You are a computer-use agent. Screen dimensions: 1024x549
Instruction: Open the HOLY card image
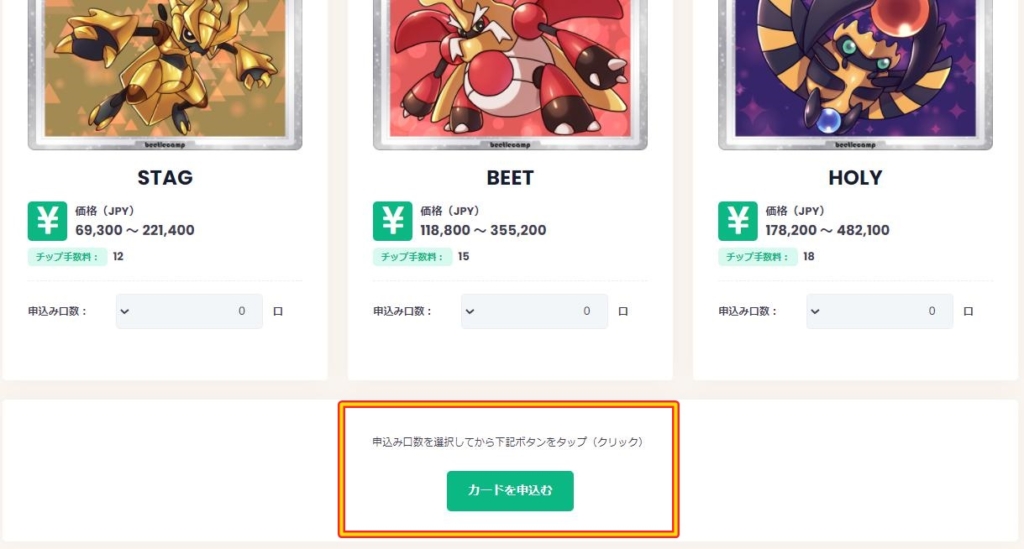(856, 74)
